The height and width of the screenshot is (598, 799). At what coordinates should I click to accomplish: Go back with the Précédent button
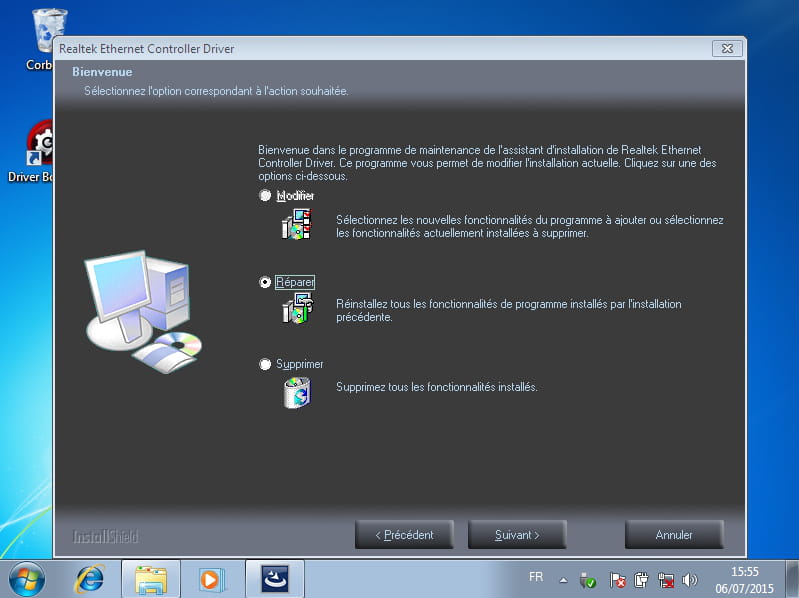[404, 534]
